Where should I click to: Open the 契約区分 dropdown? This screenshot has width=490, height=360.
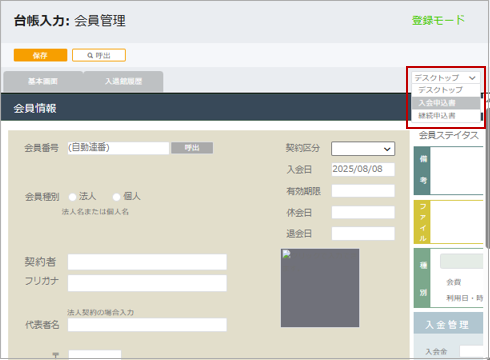(363, 149)
